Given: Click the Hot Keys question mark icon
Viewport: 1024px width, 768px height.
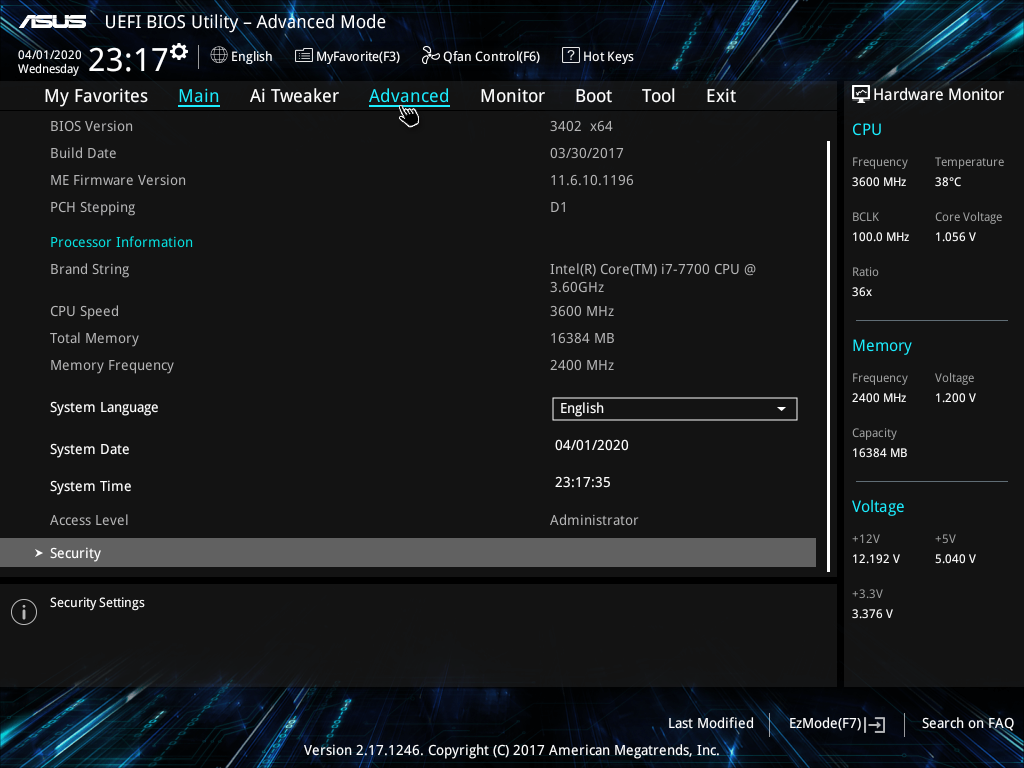Looking at the screenshot, I should click(570, 56).
